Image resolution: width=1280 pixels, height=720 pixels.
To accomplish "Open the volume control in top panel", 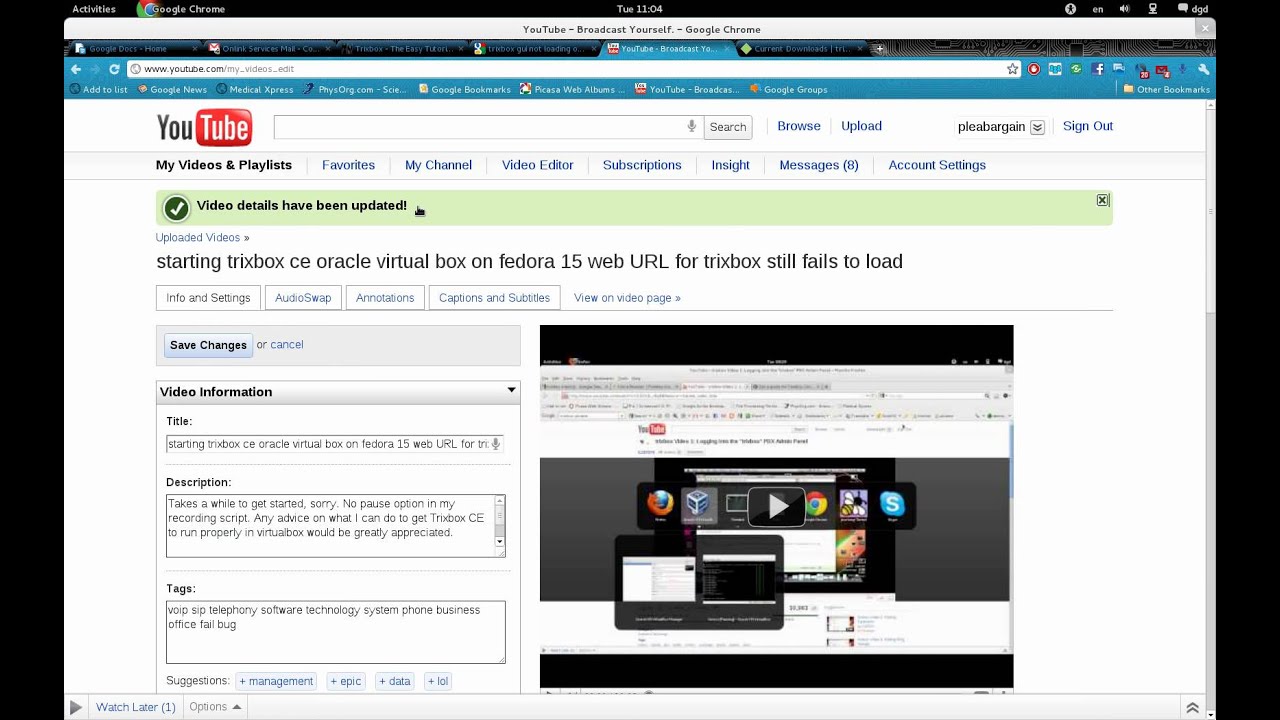I will 1124,9.
